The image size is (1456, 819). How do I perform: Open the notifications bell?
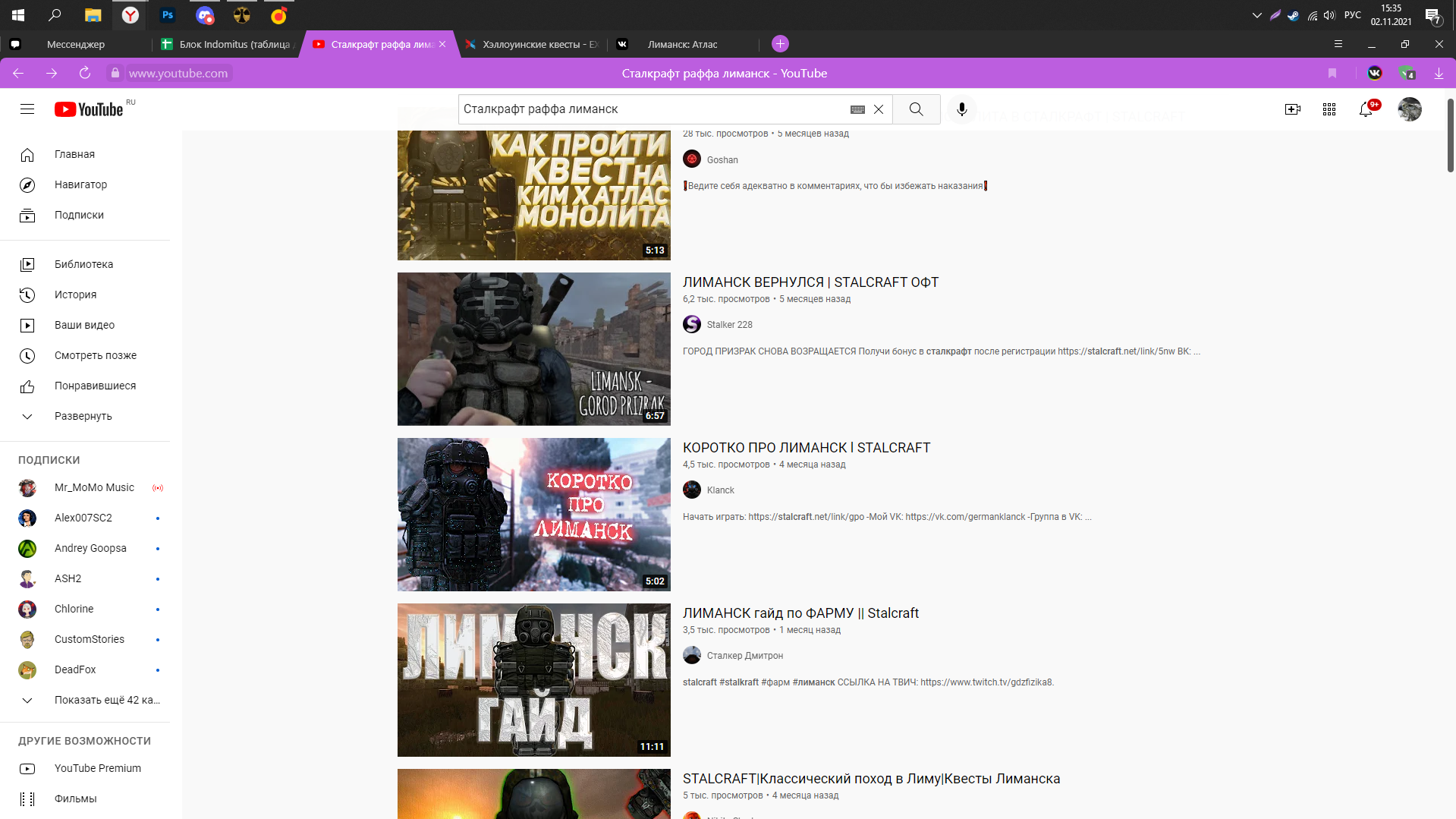pos(1366,109)
